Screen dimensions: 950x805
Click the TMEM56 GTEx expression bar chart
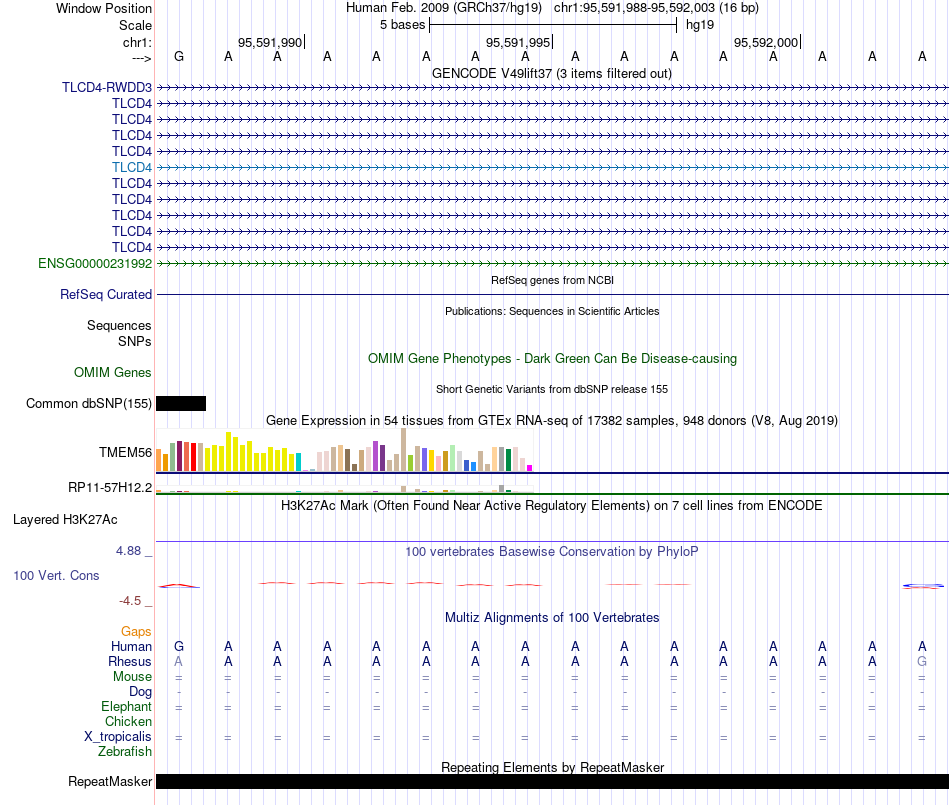[x=344, y=450]
